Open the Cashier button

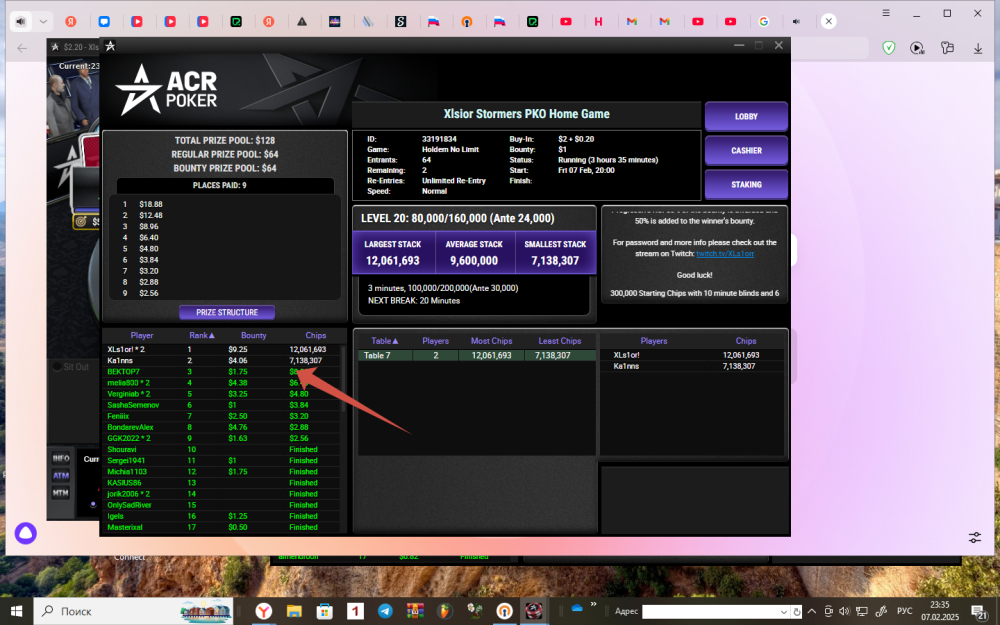coord(746,151)
